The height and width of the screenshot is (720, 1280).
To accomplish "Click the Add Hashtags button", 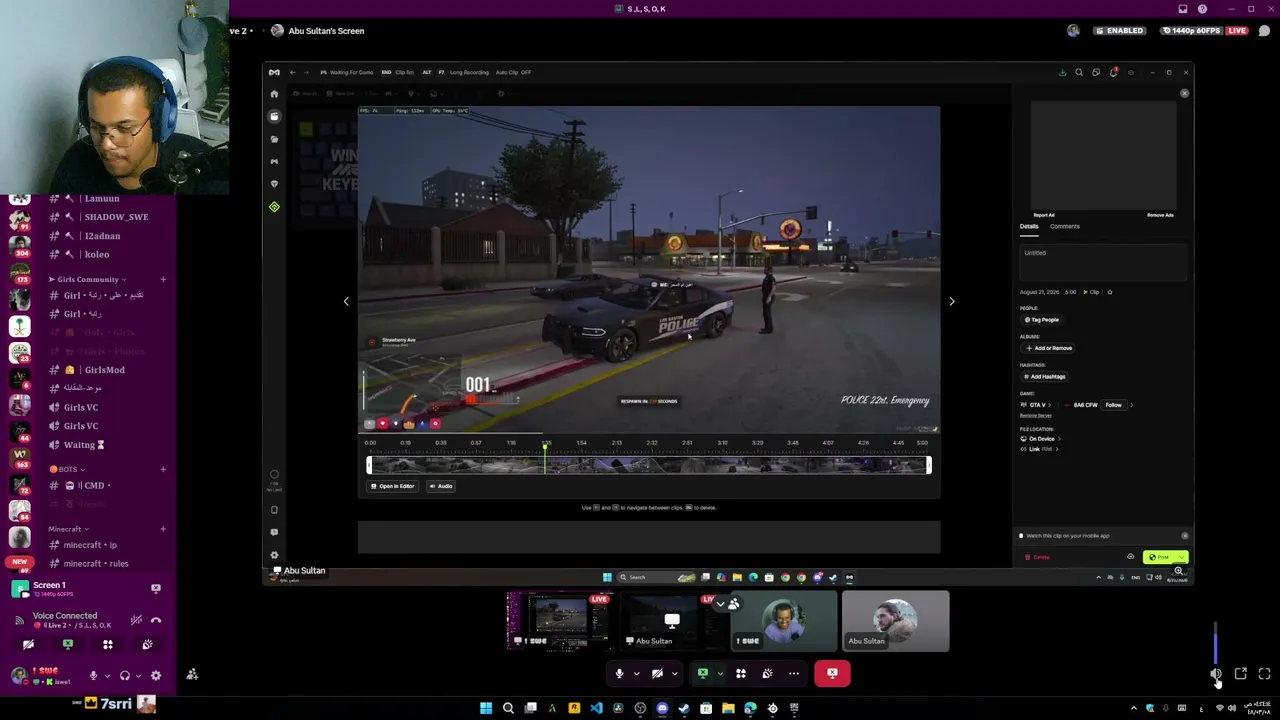I will pyautogui.click(x=1044, y=377).
